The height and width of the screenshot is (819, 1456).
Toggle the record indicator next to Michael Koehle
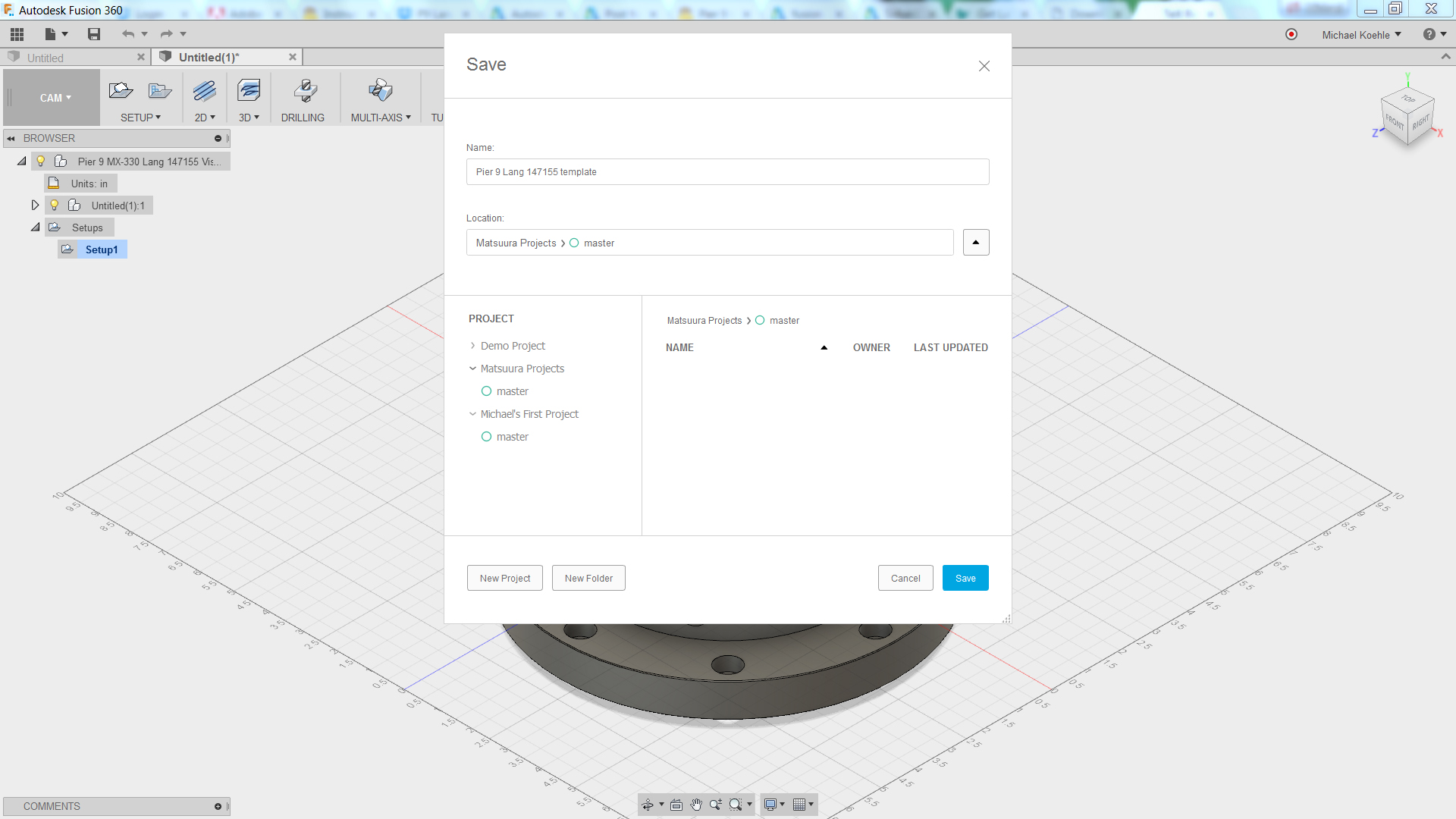[x=1291, y=35]
